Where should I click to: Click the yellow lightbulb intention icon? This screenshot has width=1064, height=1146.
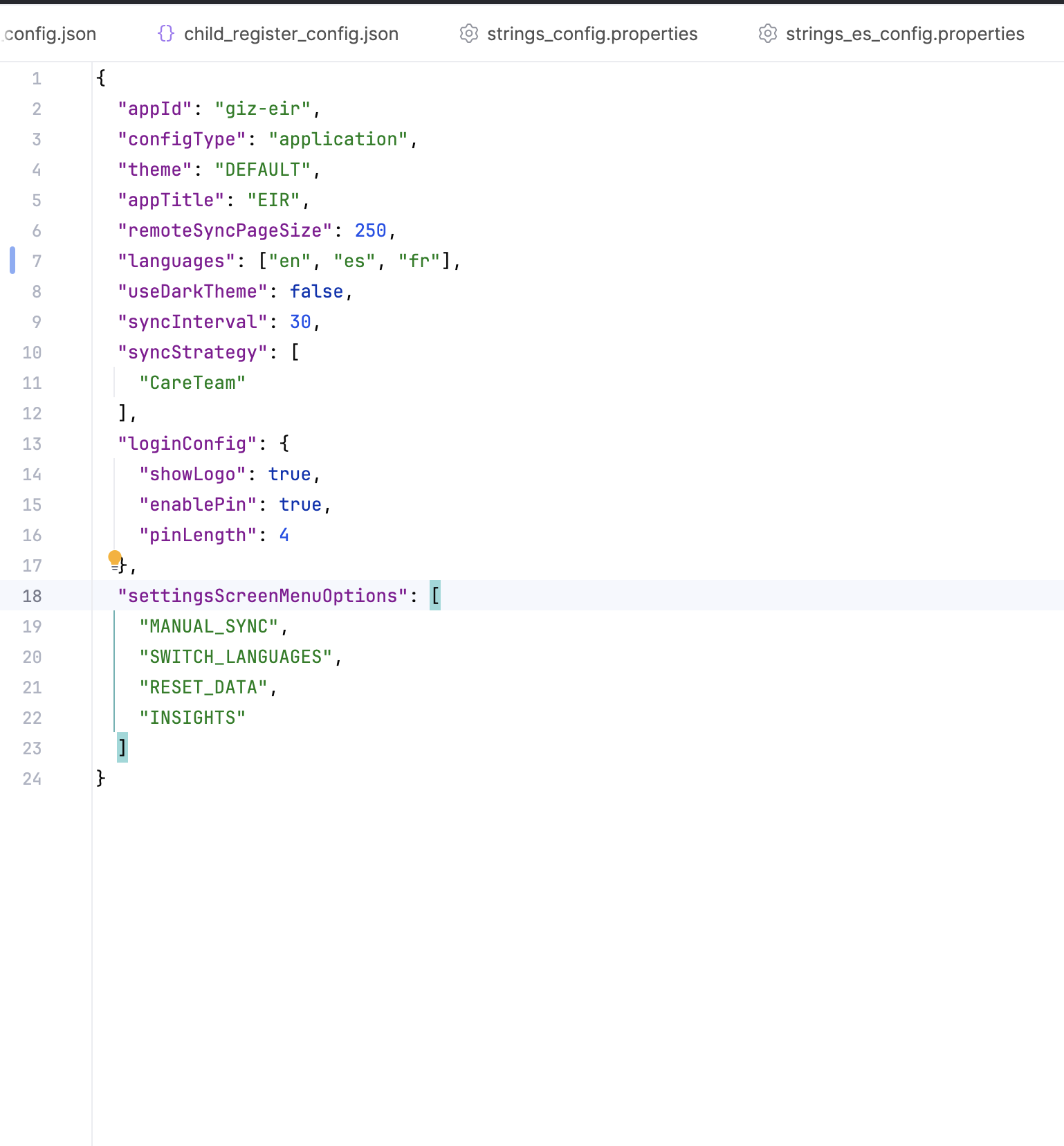pyautogui.click(x=115, y=558)
